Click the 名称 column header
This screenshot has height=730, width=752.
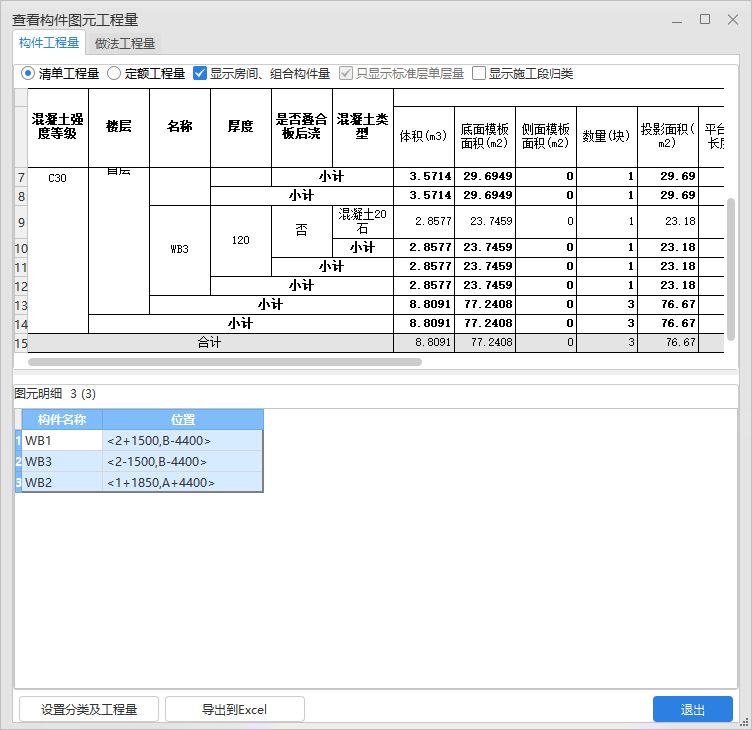pyautogui.click(x=180, y=128)
